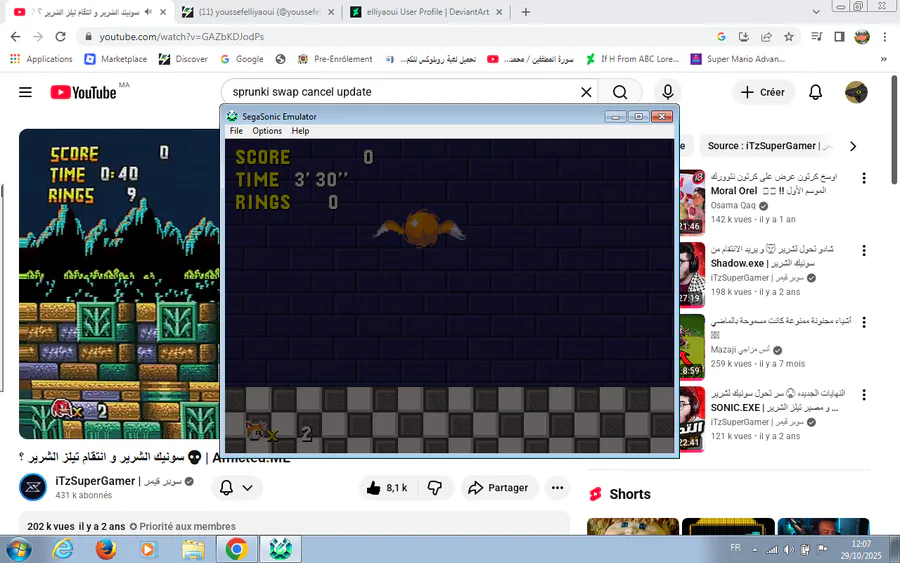The width and height of the screenshot is (900, 563).
Task: Open the Marketplace bookmark
Action: (x=115, y=59)
